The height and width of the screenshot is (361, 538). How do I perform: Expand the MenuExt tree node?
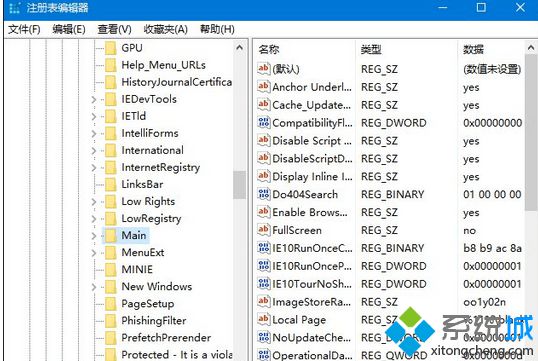94,253
